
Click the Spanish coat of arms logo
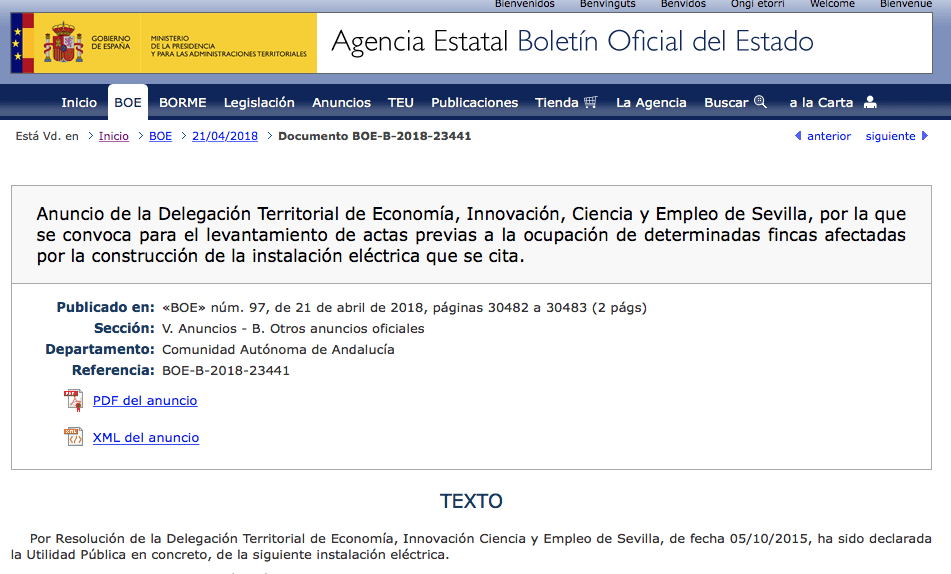click(62, 42)
